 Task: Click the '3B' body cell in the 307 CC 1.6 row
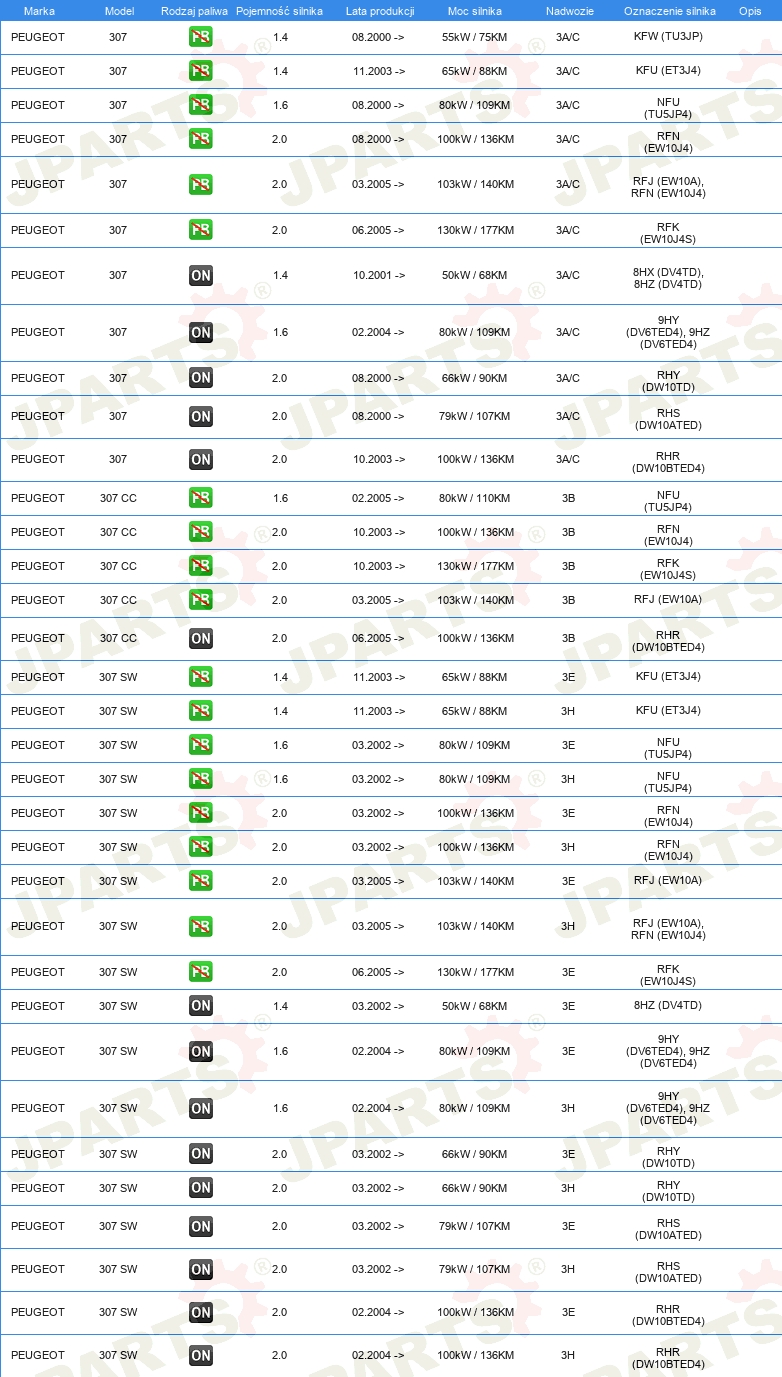tap(568, 498)
